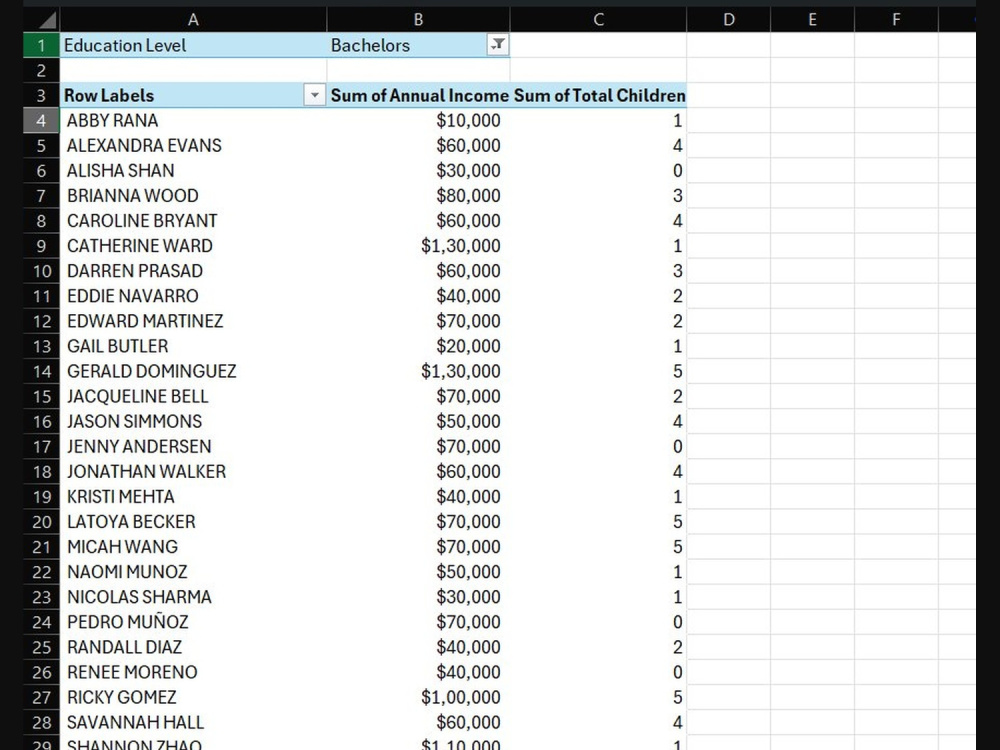Select column F header
The height and width of the screenshot is (750, 1000).
896,20
